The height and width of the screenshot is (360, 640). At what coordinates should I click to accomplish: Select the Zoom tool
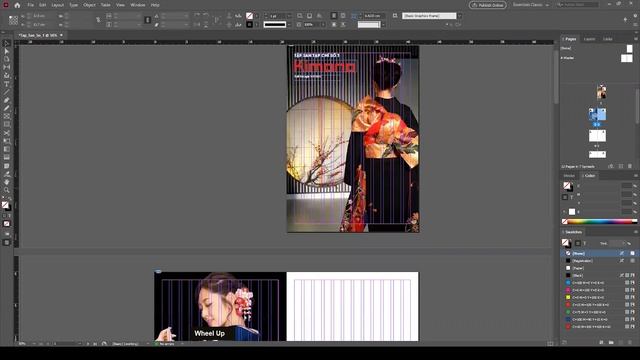(7, 190)
